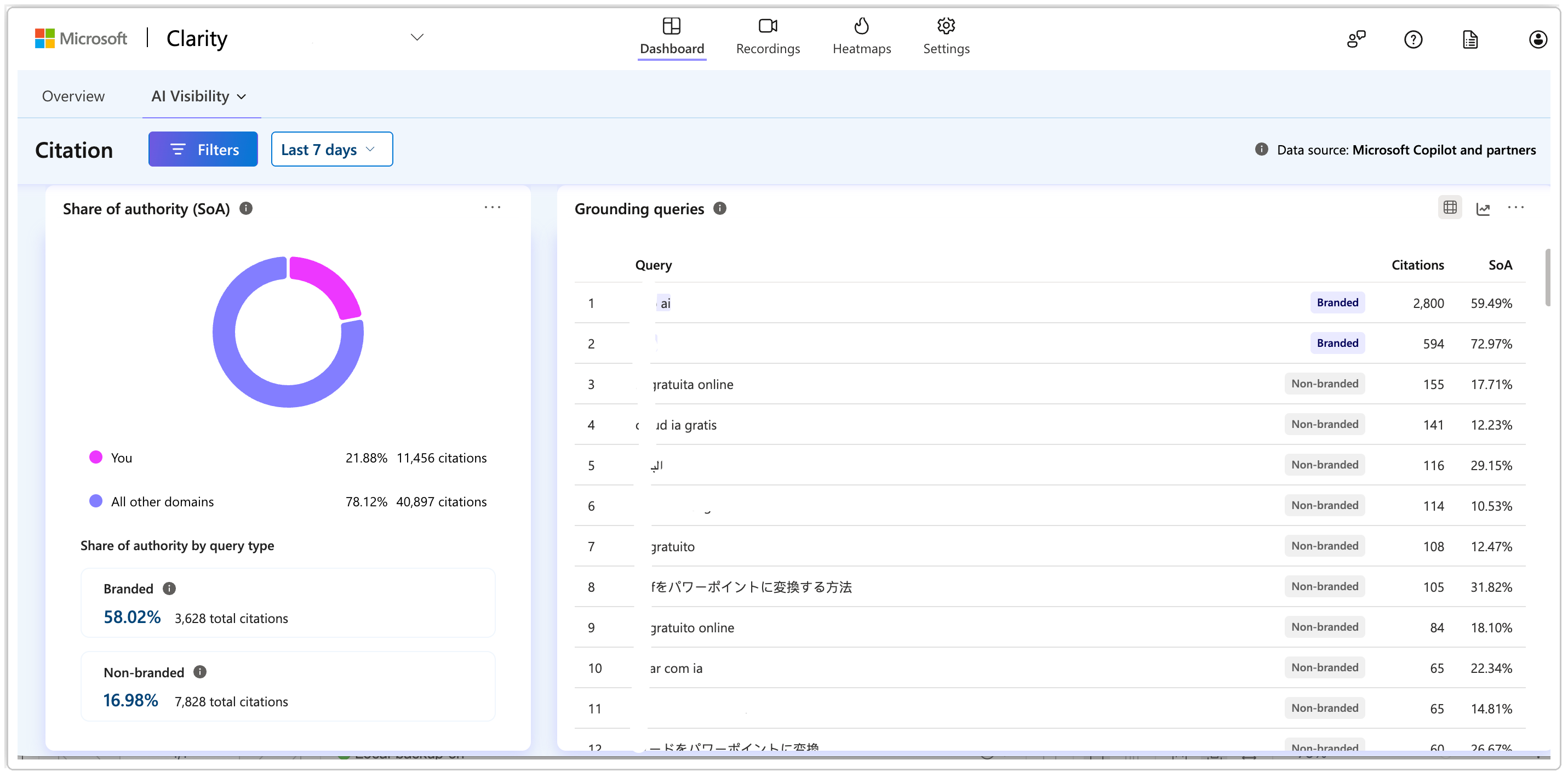
Task: Click the Branded info icon
Action: coord(169,589)
